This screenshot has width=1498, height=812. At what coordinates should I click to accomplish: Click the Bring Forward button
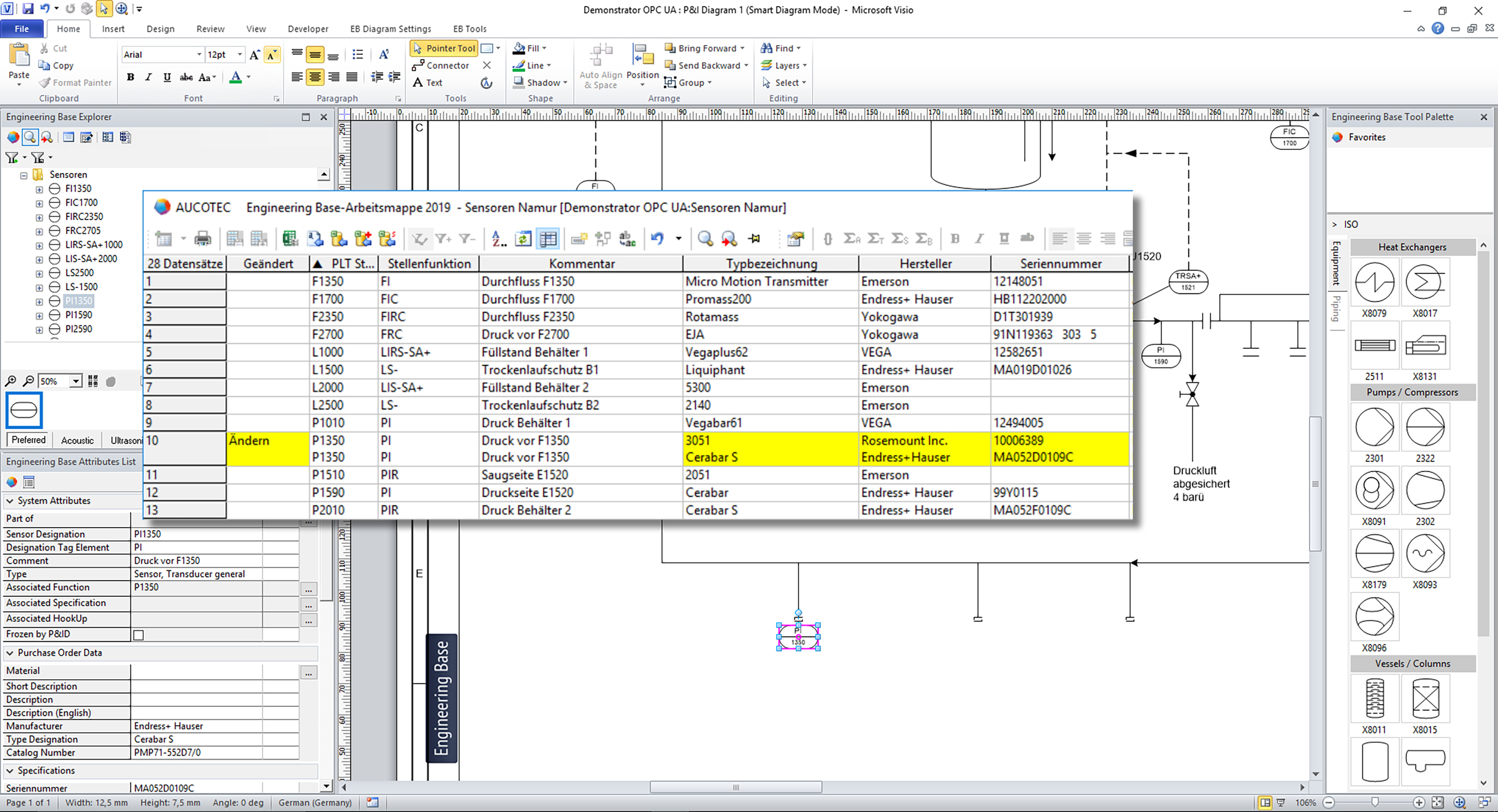coord(701,48)
